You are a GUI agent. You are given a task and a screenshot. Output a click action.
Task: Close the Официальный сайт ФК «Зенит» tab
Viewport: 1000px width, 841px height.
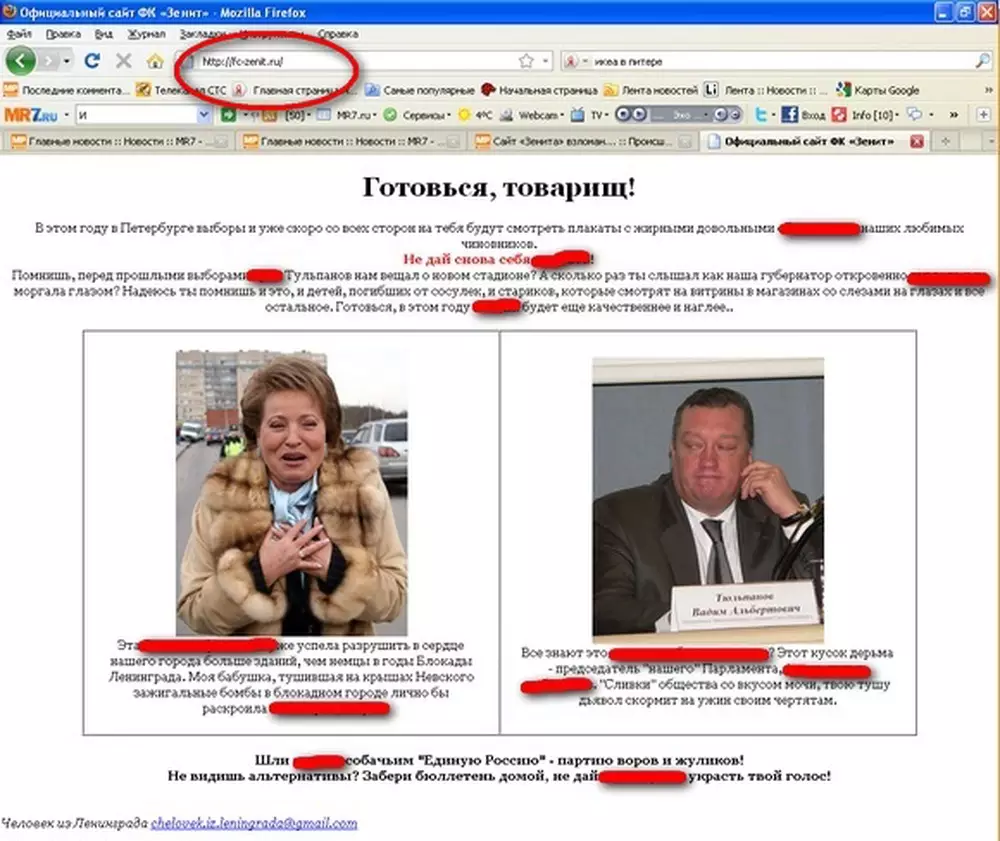click(916, 142)
